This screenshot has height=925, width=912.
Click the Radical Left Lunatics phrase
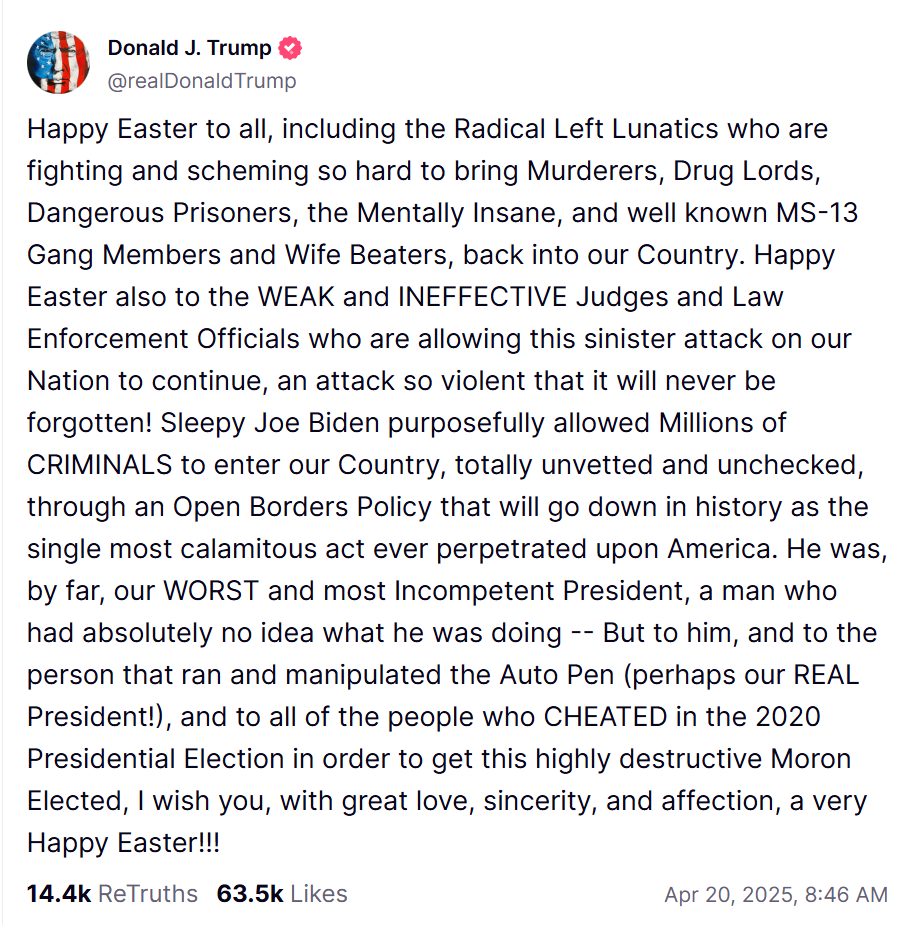[586, 129]
